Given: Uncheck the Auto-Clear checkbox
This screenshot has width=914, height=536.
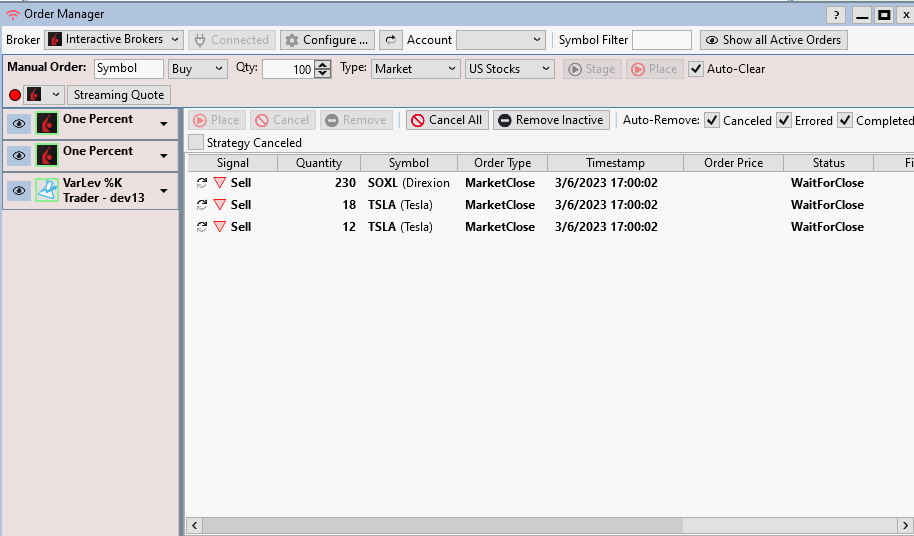Looking at the screenshot, I should pos(696,69).
